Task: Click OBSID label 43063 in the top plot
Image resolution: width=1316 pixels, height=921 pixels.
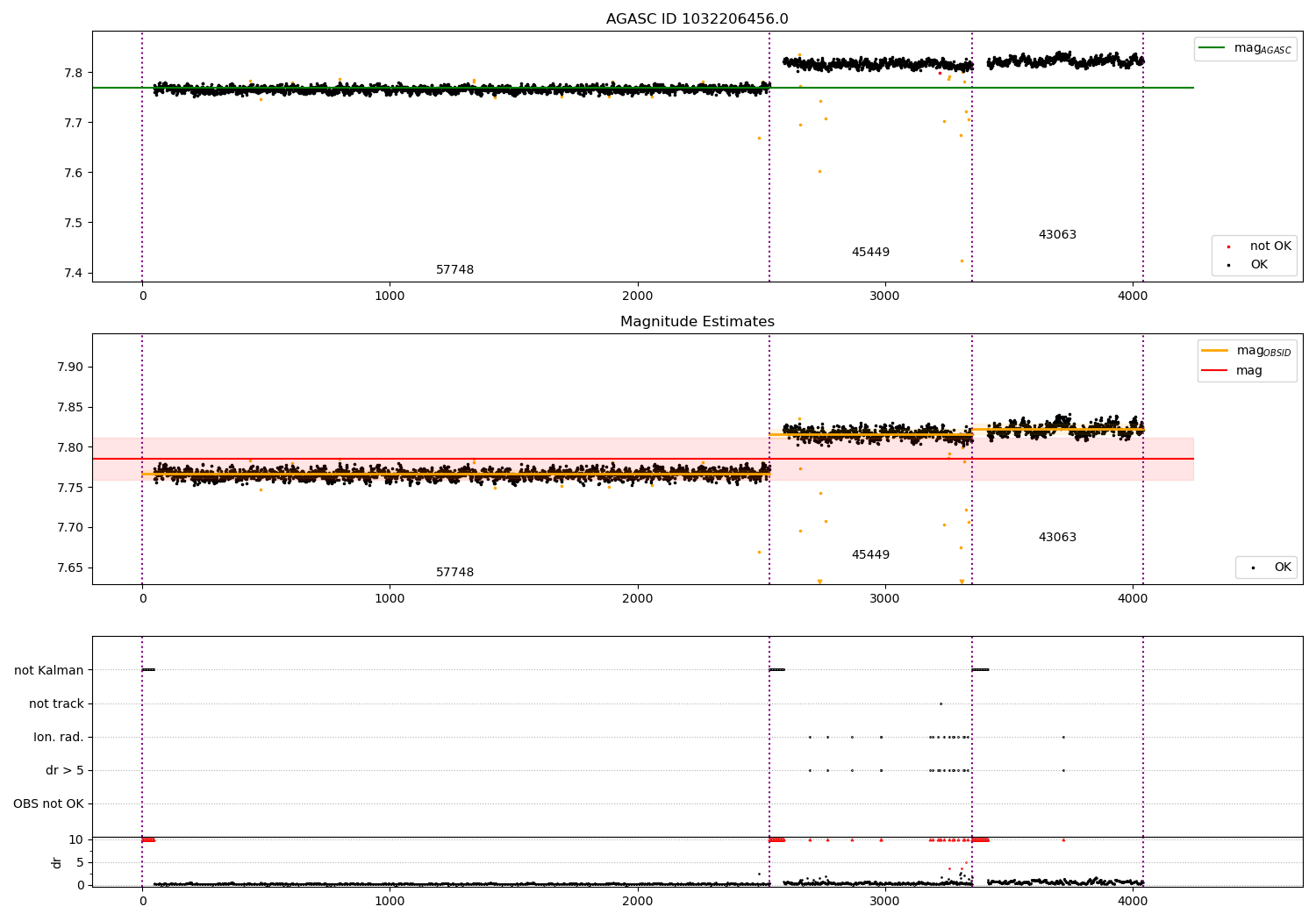Action: pos(1057,235)
